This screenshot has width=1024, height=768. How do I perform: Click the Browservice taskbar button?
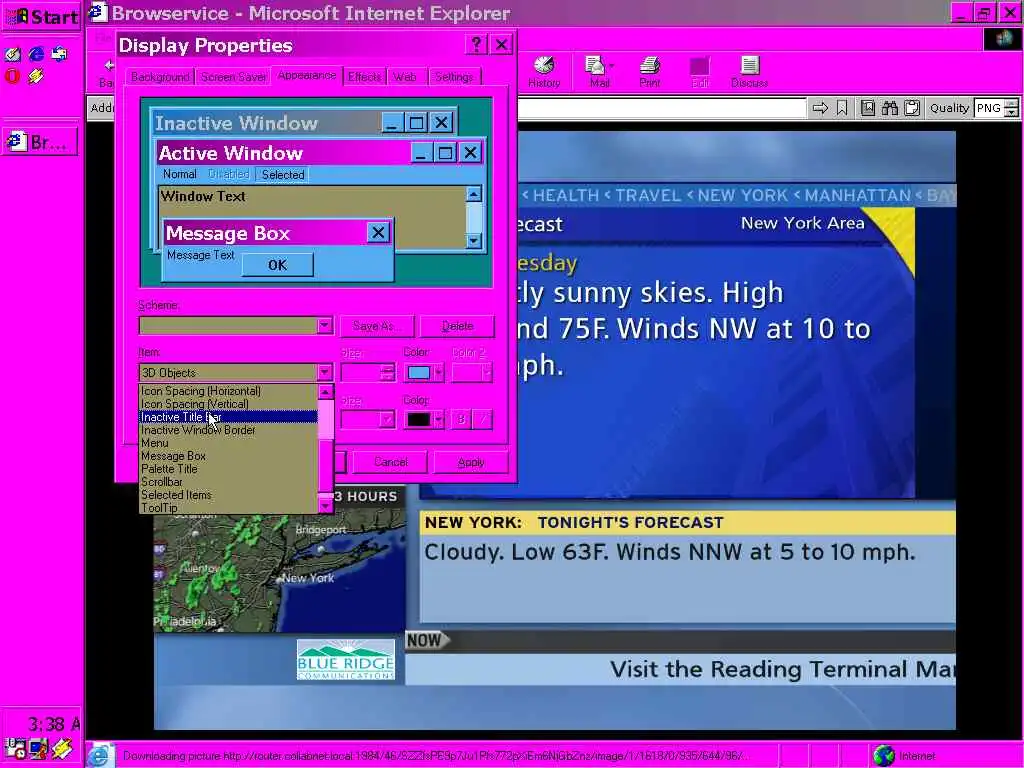click(x=40, y=142)
